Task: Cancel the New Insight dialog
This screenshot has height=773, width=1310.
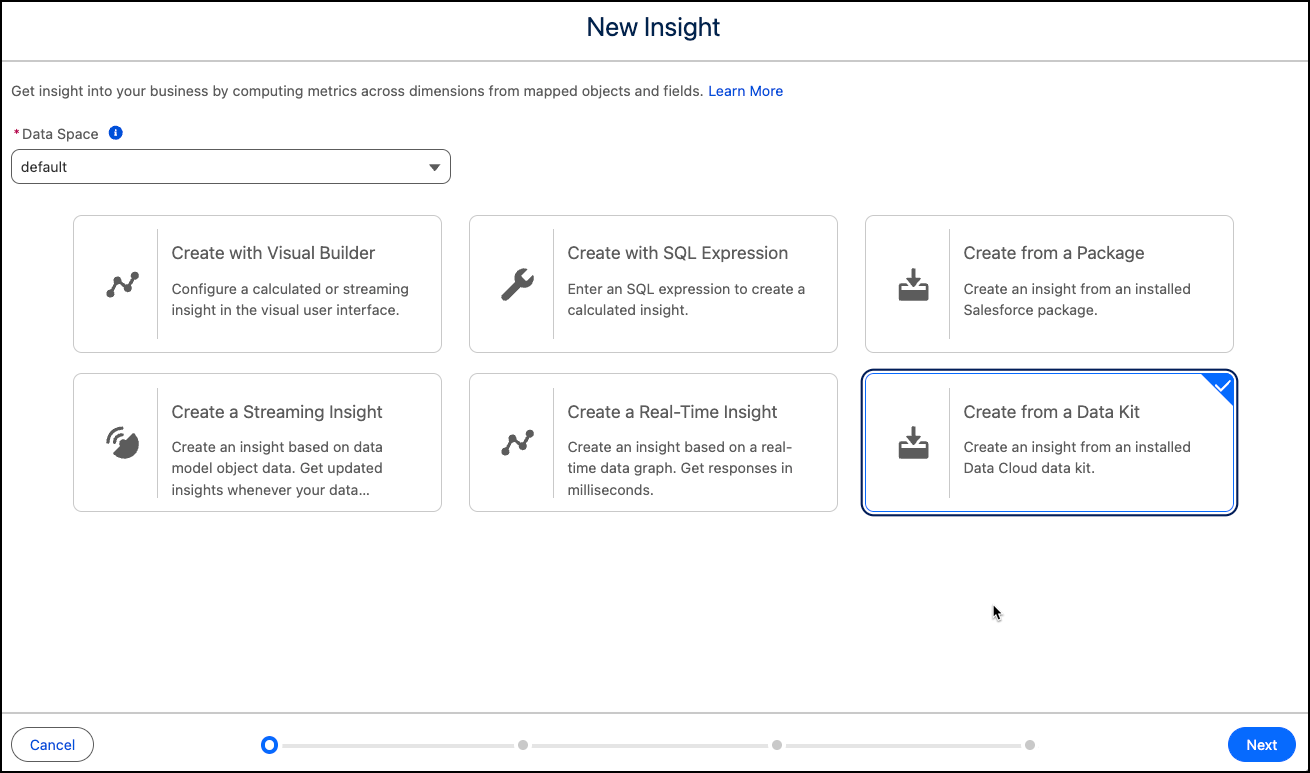Action: click(52, 745)
